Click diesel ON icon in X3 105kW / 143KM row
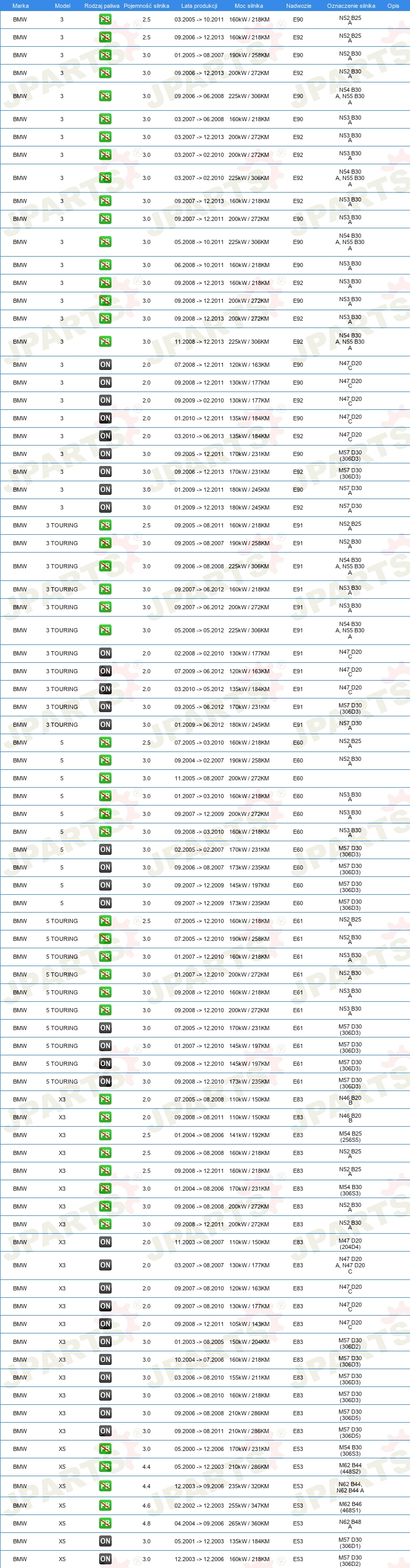Screen dimensions: 410x1568 click(x=105, y=1324)
